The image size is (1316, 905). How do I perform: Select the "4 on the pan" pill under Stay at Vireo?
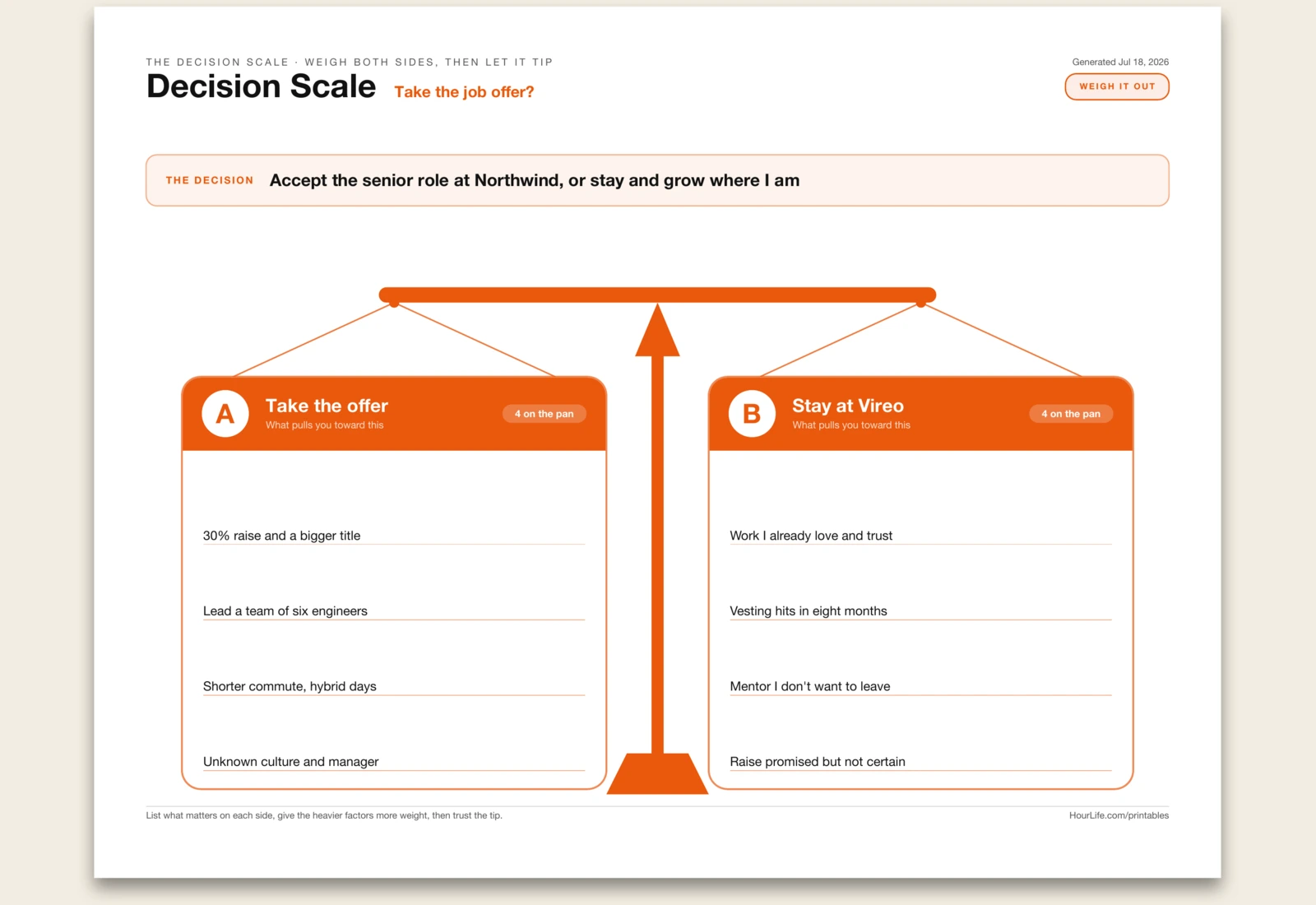(1071, 414)
